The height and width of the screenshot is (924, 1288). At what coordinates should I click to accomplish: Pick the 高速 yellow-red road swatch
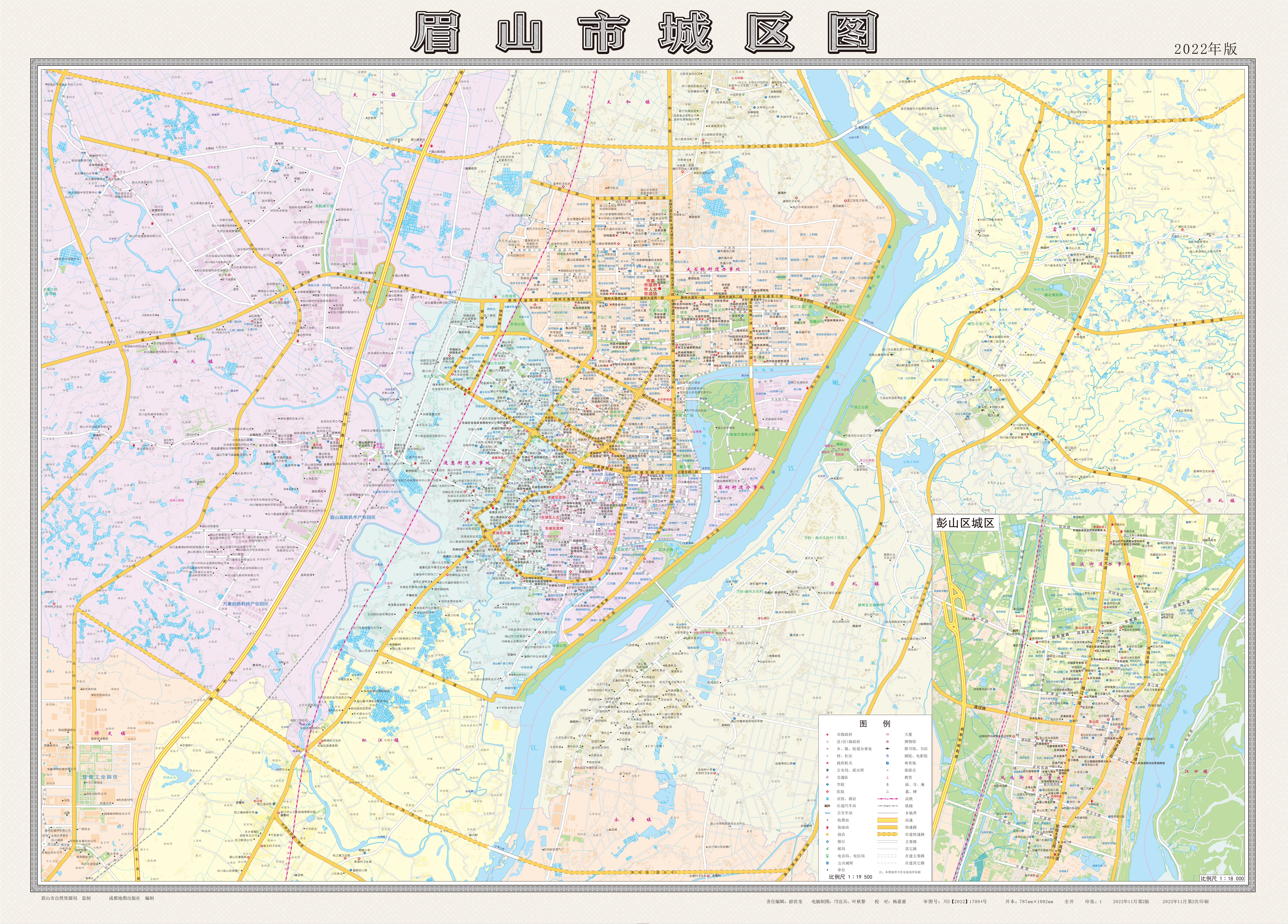888,820
